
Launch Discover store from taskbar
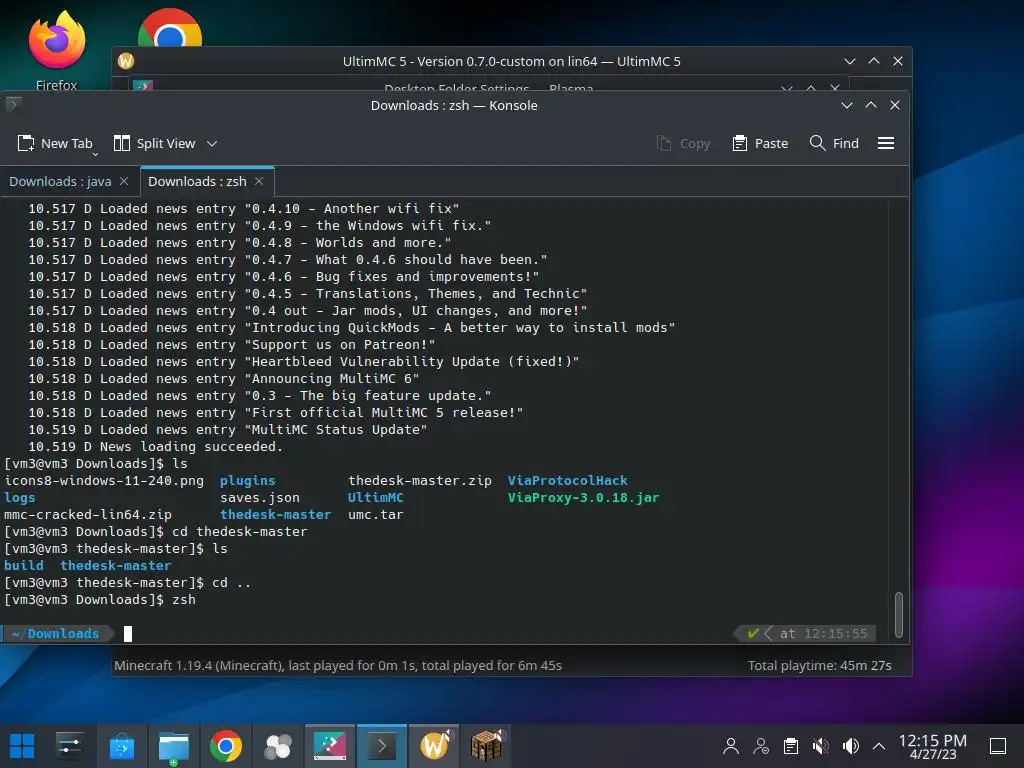pos(121,746)
